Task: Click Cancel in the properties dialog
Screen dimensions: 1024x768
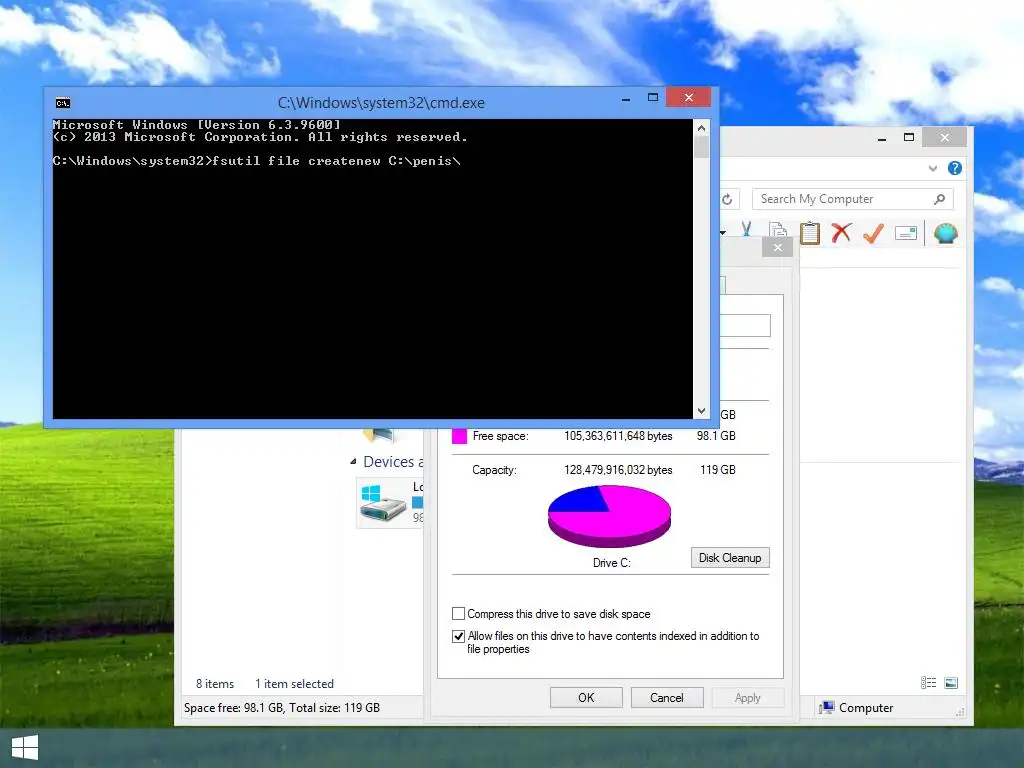Action: click(x=667, y=697)
